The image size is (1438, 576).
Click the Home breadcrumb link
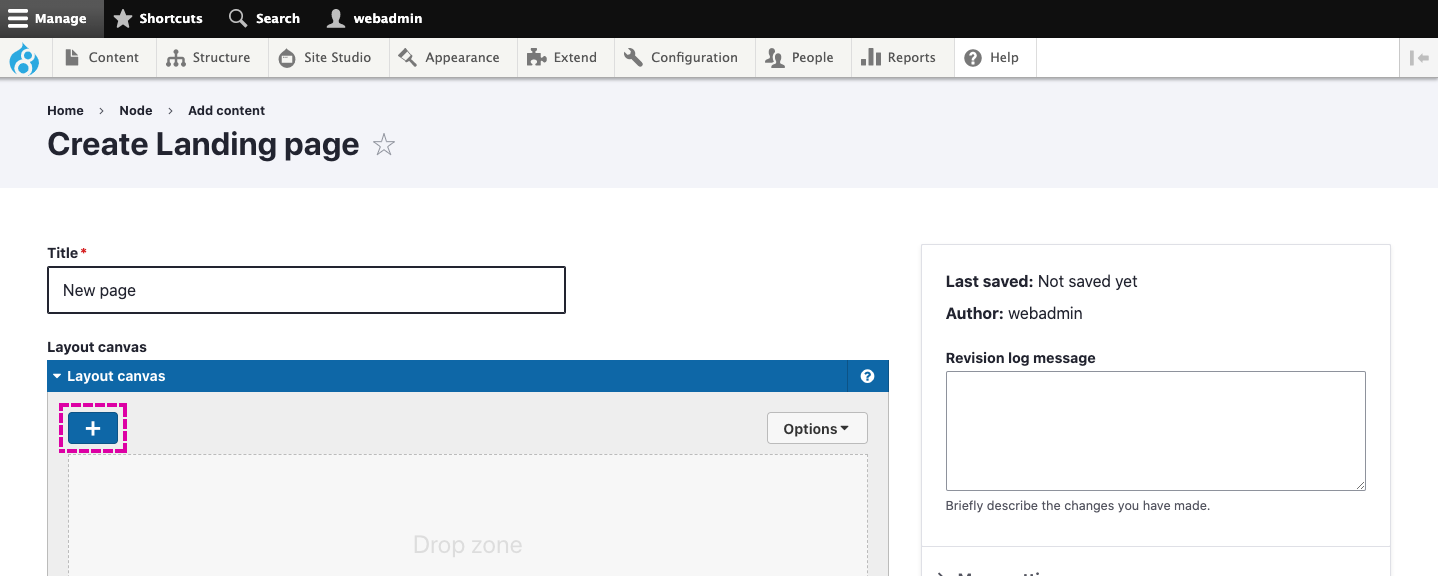(65, 111)
